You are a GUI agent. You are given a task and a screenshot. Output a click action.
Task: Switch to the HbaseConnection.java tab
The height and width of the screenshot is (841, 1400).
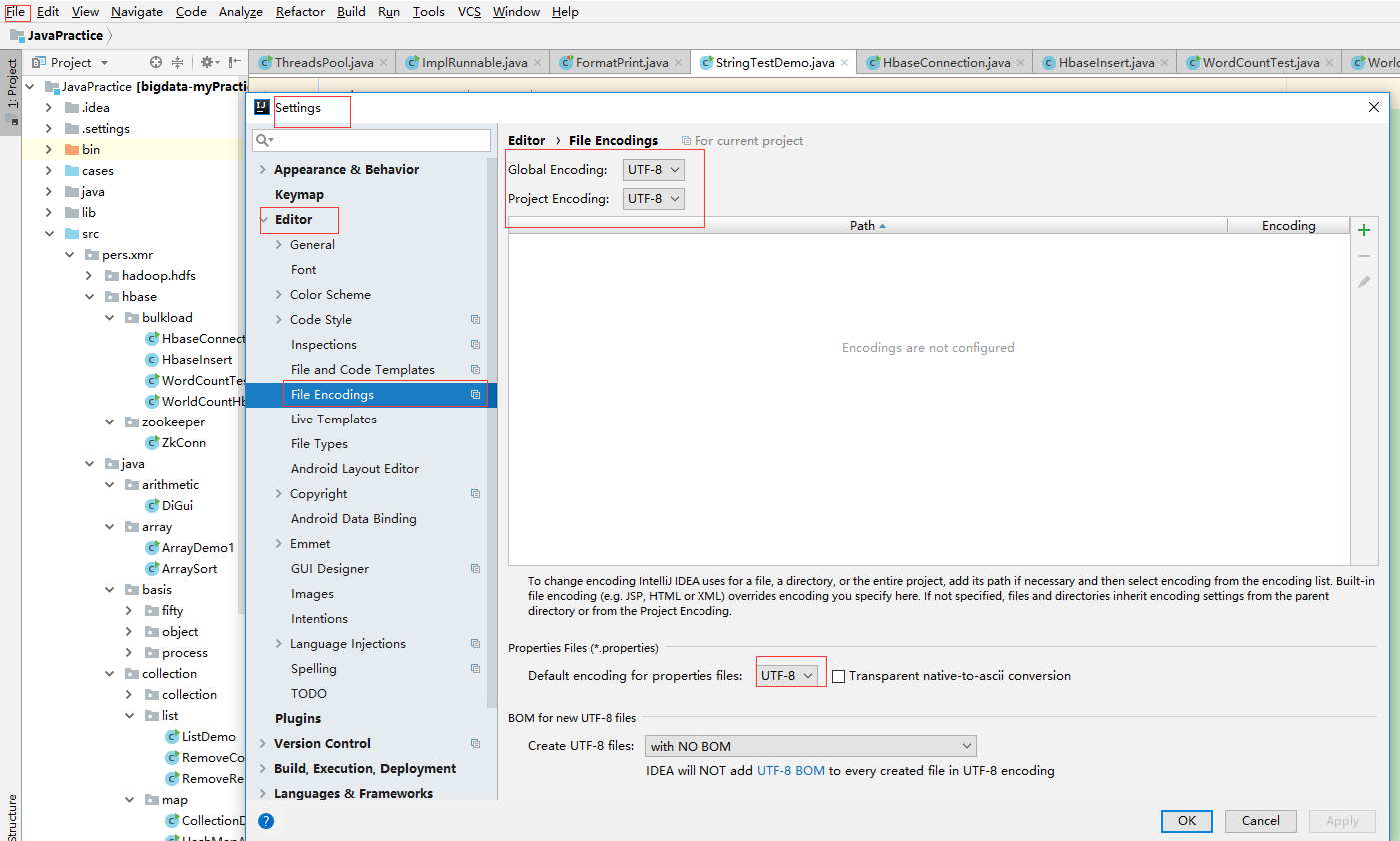click(946, 62)
